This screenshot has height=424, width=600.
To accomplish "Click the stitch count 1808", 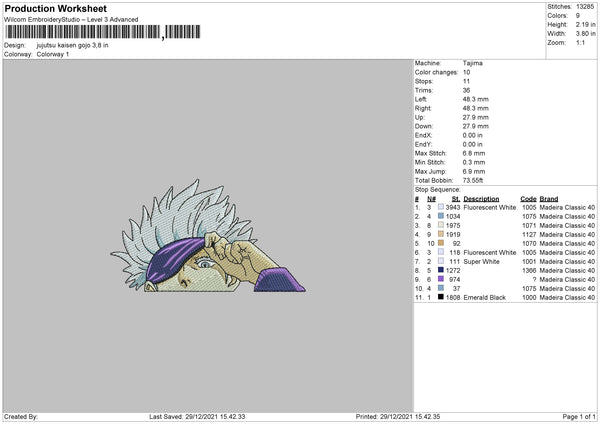I will (453, 297).
